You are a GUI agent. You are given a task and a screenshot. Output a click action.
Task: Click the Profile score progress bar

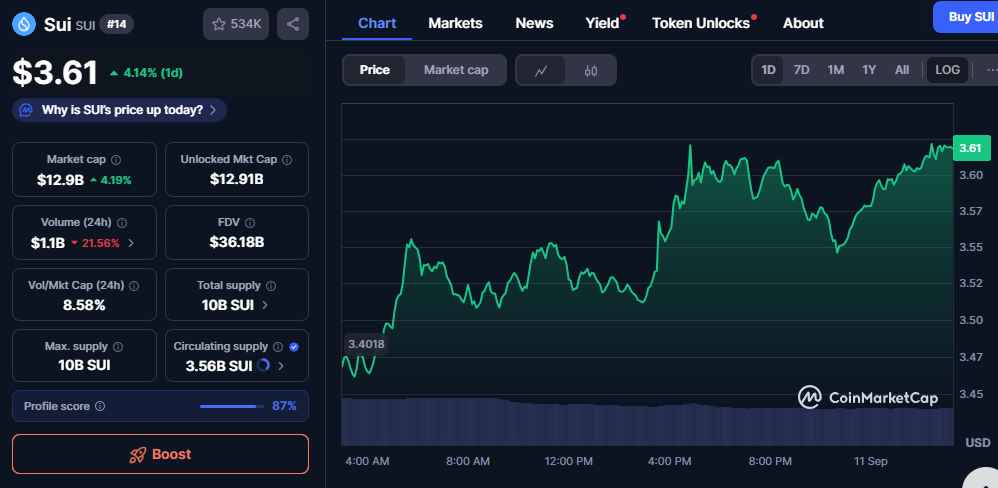coord(229,407)
